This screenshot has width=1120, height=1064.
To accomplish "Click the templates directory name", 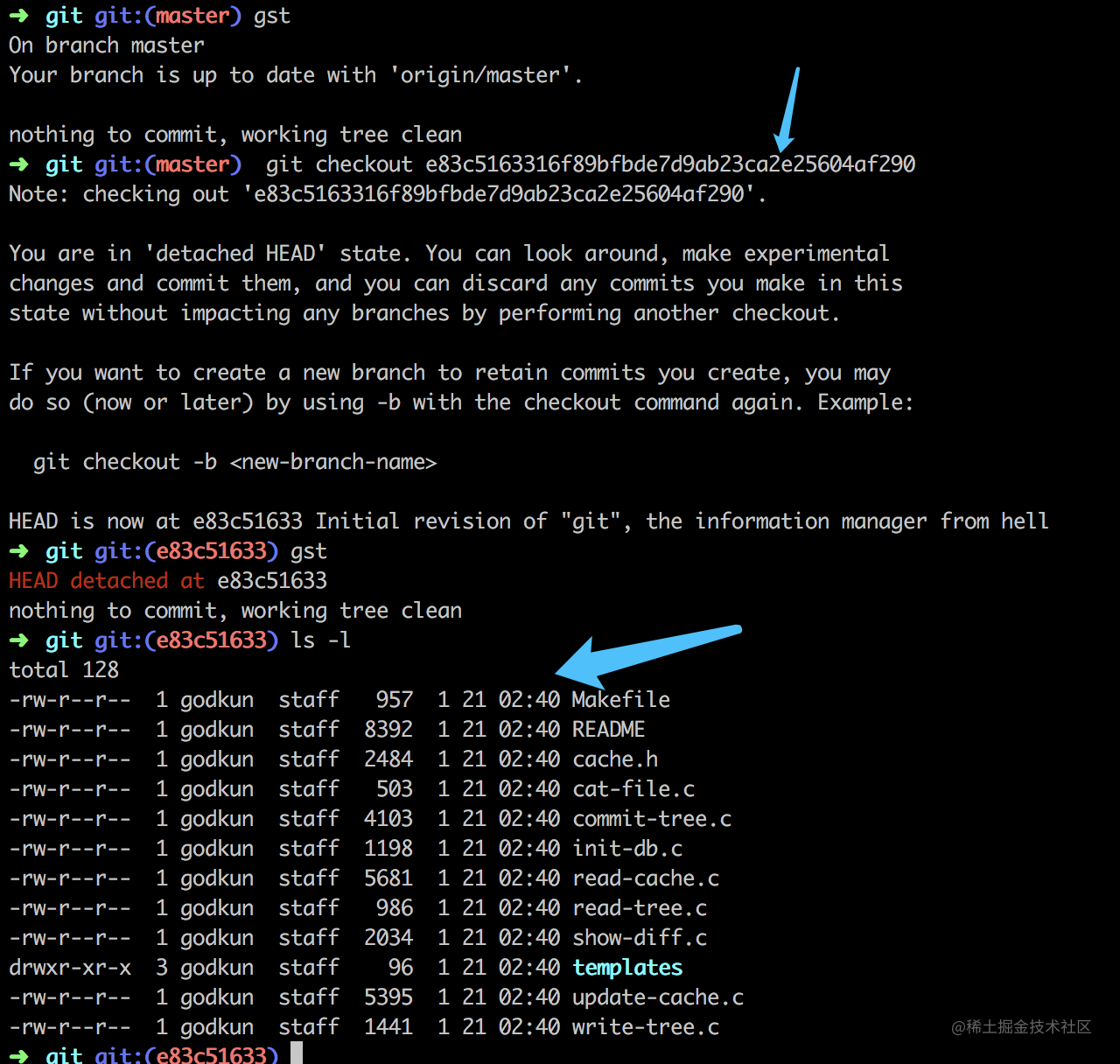I will pyautogui.click(x=627, y=967).
